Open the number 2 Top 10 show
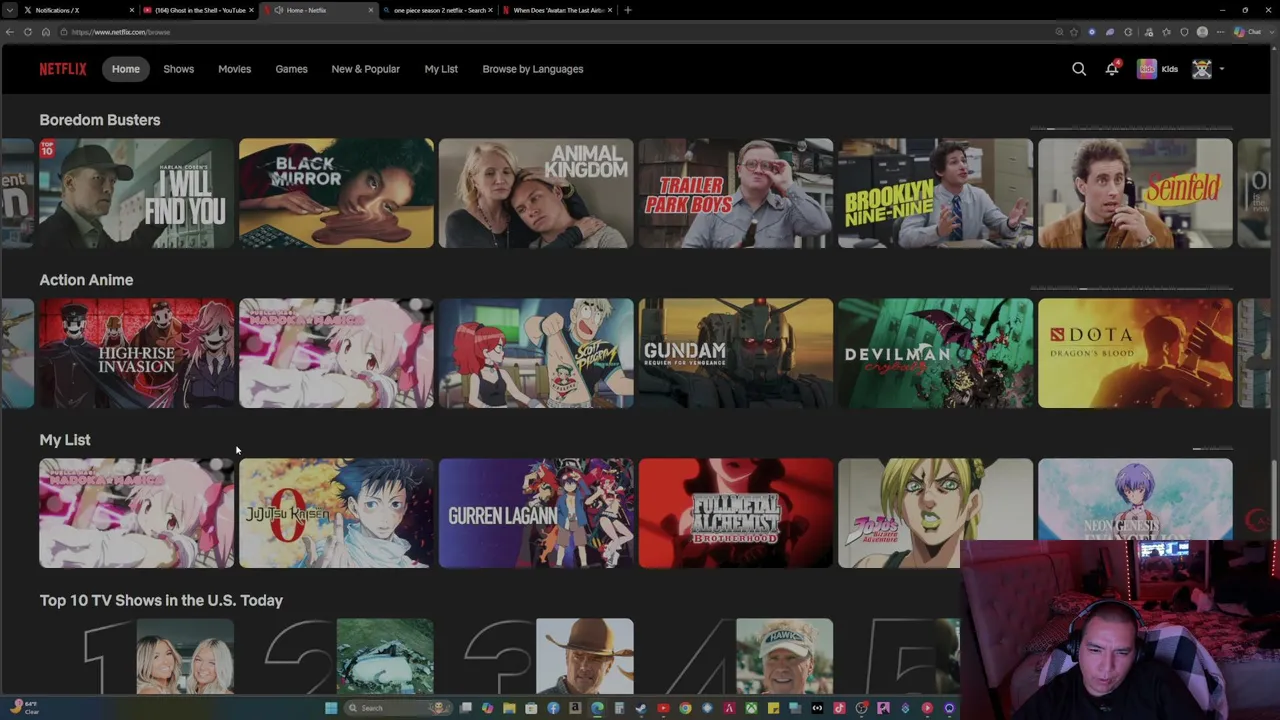1280x720 pixels. pyautogui.click(x=350, y=656)
